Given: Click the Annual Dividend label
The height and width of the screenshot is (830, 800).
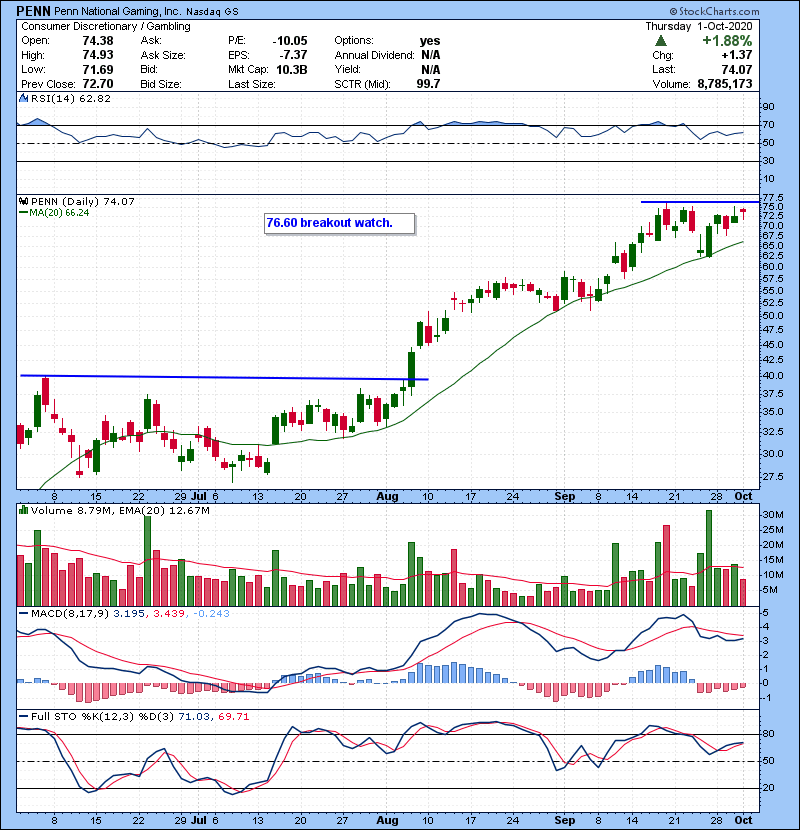Looking at the screenshot, I should [374, 55].
